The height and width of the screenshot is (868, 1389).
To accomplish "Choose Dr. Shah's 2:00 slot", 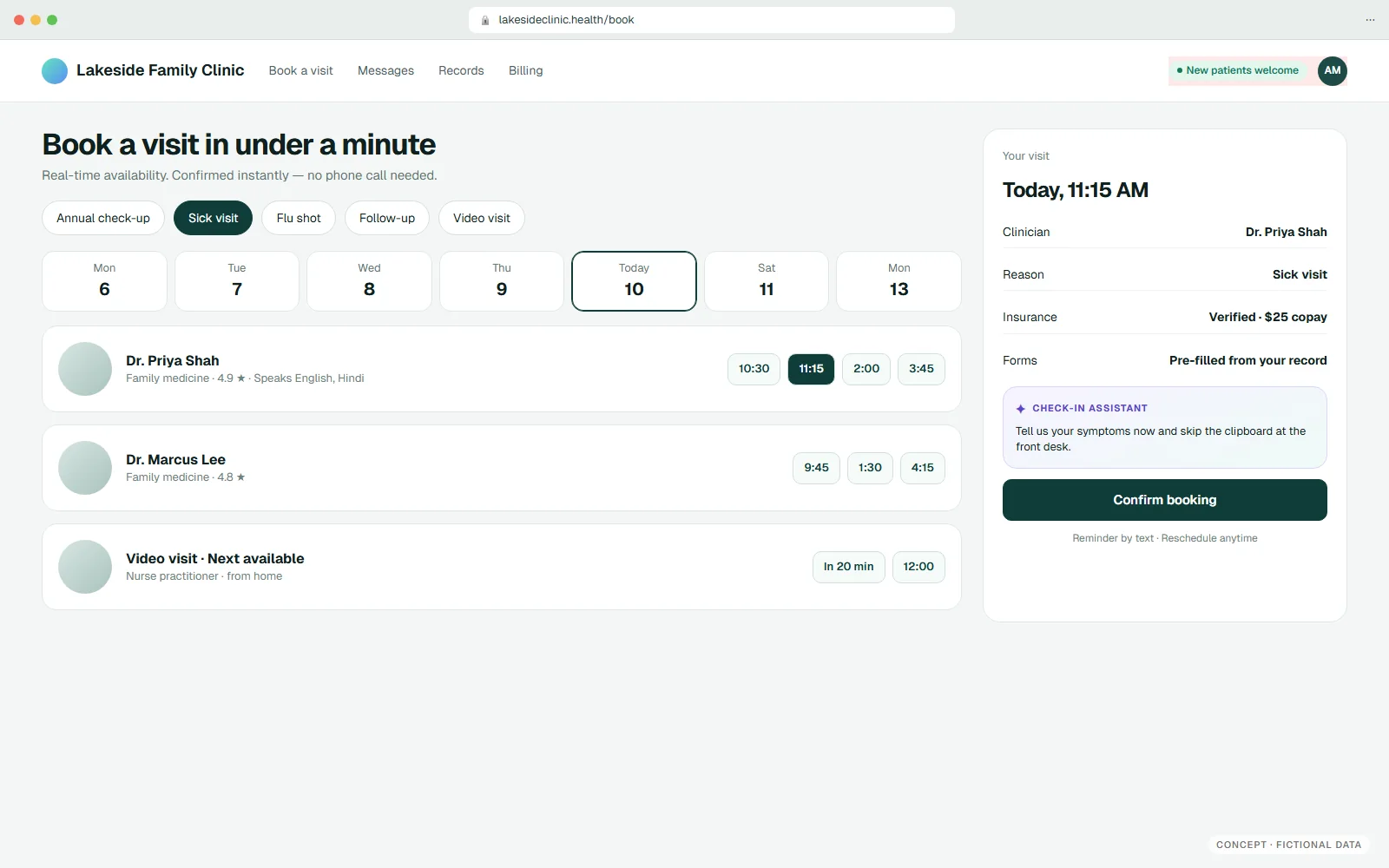I will 866,369.
